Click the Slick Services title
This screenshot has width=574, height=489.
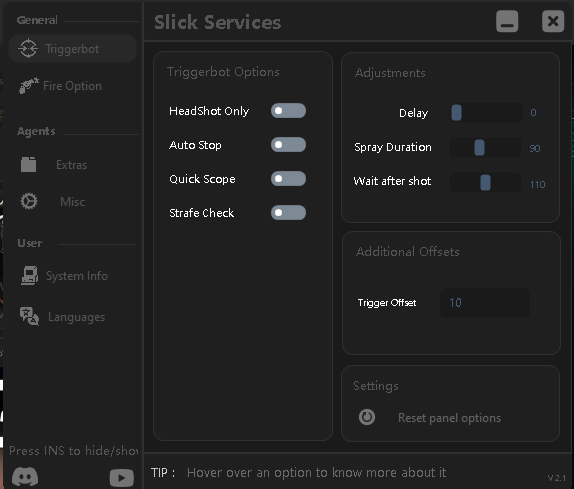(217, 22)
